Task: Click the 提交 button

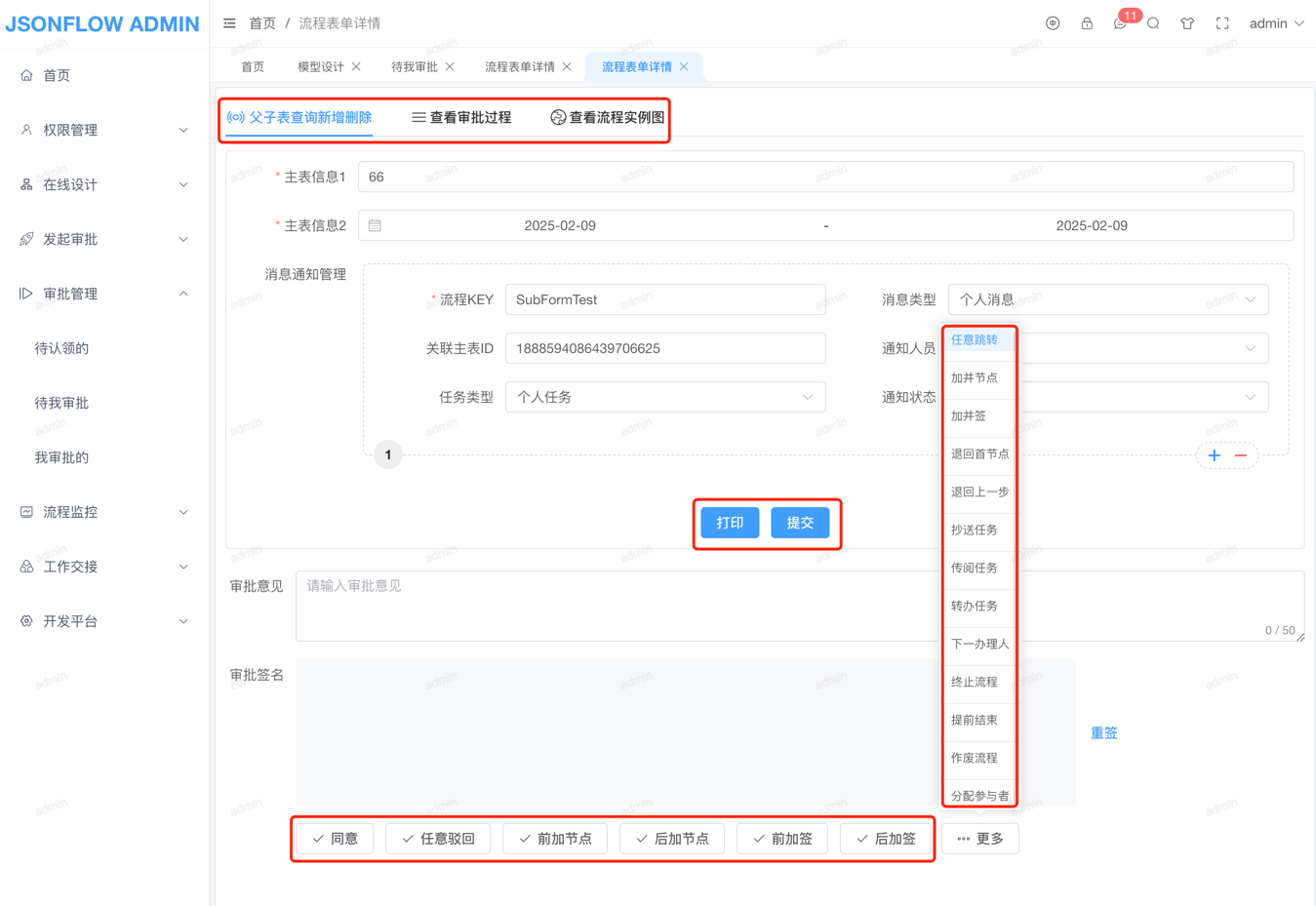Action: click(x=800, y=523)
